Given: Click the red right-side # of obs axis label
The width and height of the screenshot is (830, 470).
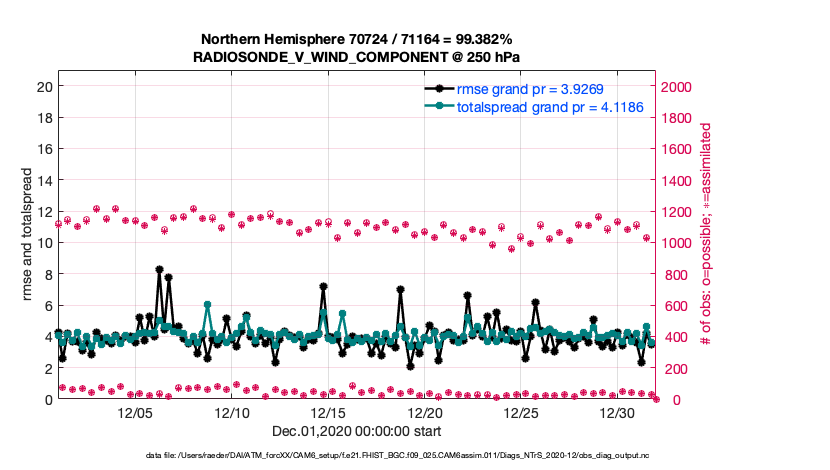Looking at the screenshot, I should [x=706, y=236].
